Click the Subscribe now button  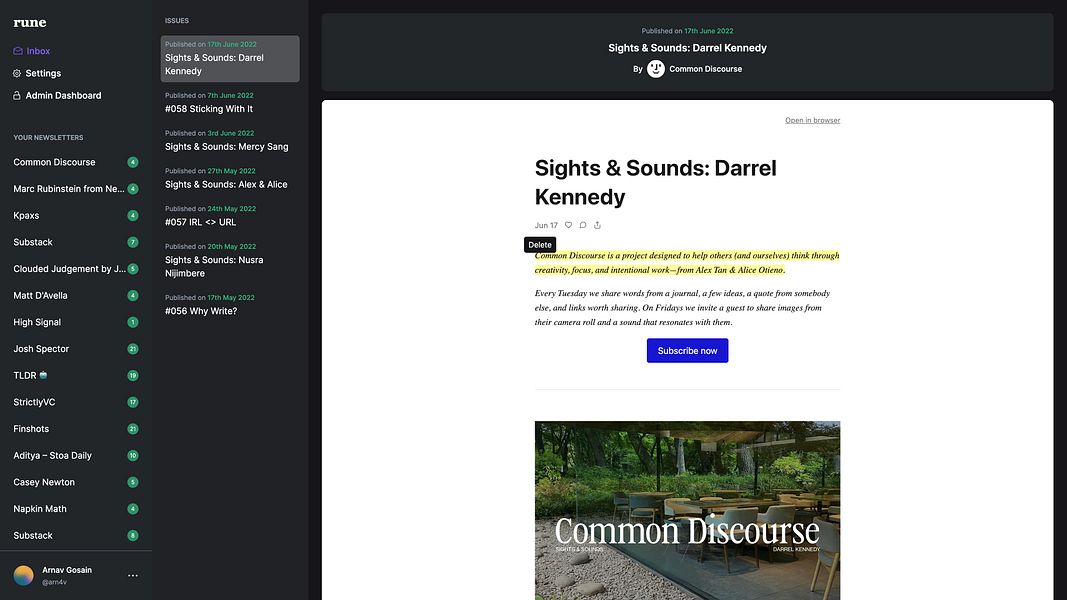tap(687, 350)
